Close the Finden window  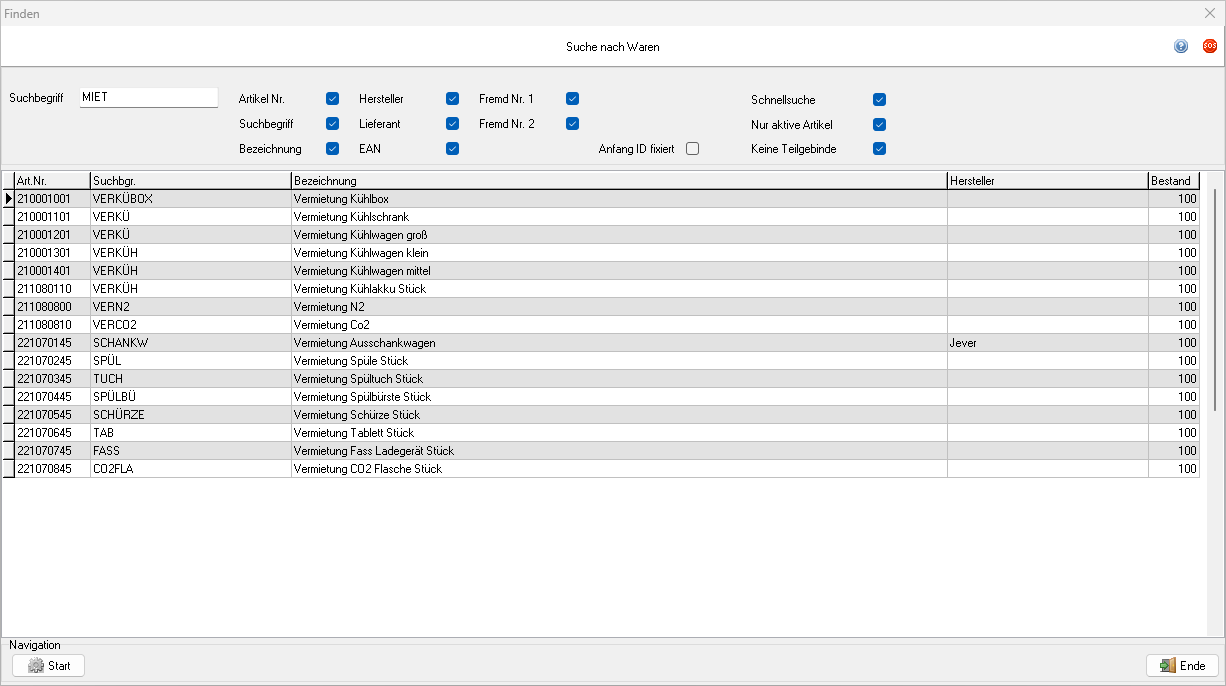(1209, 14)
